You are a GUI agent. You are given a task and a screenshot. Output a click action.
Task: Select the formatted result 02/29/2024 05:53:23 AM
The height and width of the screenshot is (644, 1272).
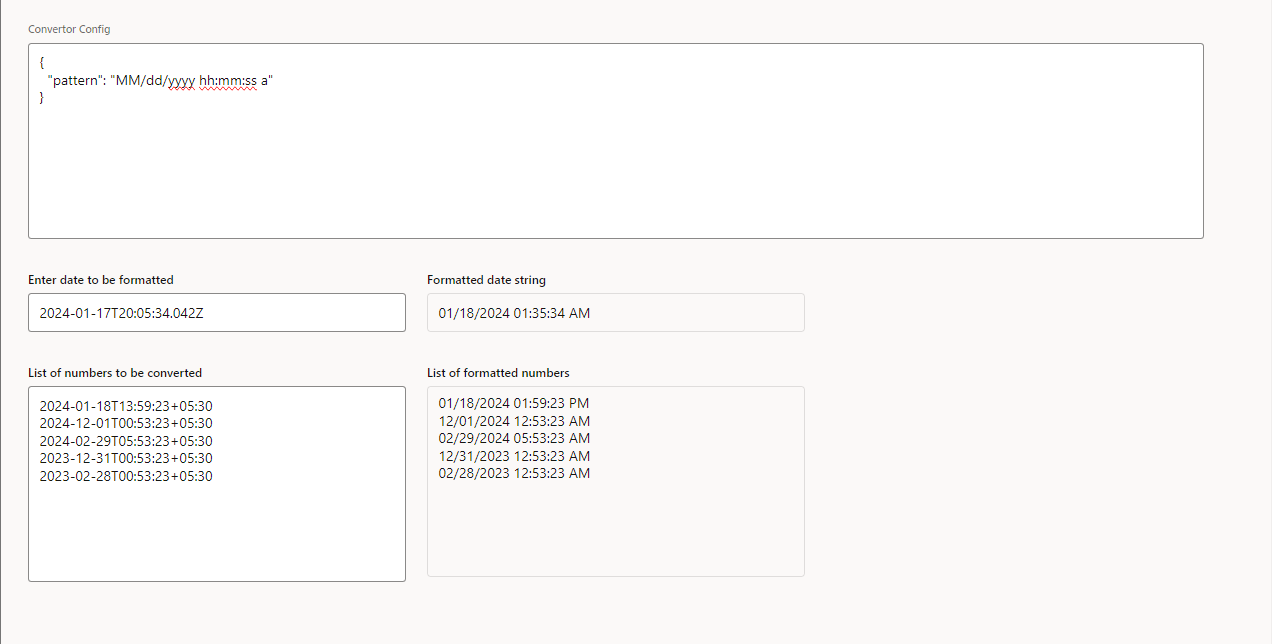pos(513,438)
